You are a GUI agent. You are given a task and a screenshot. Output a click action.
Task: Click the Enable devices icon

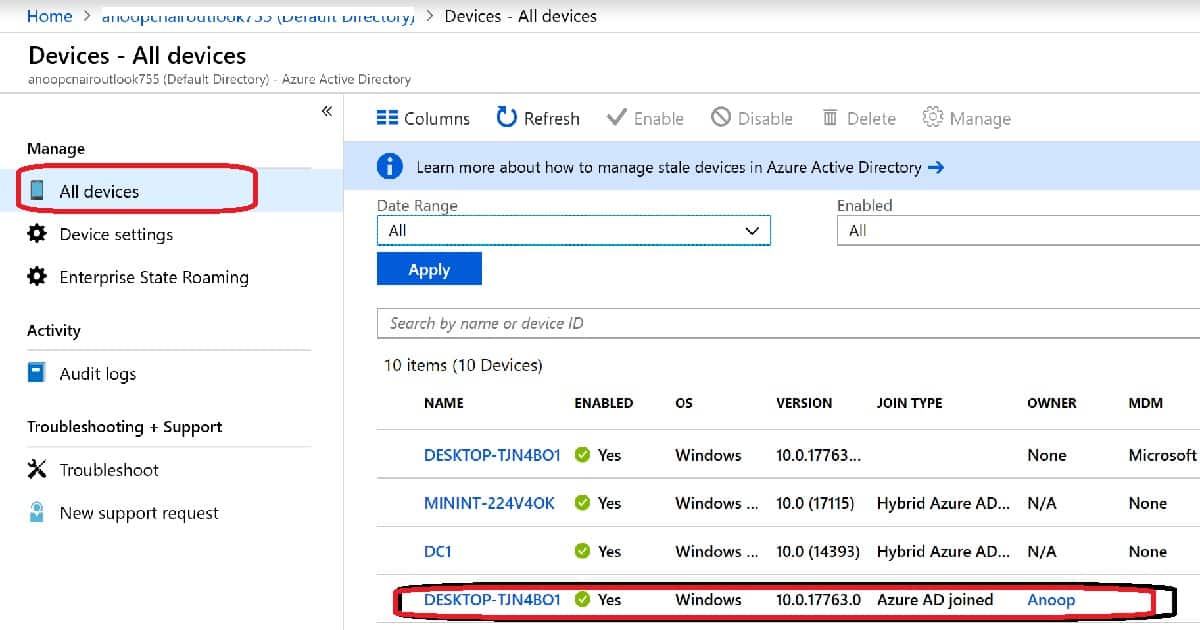645,118
